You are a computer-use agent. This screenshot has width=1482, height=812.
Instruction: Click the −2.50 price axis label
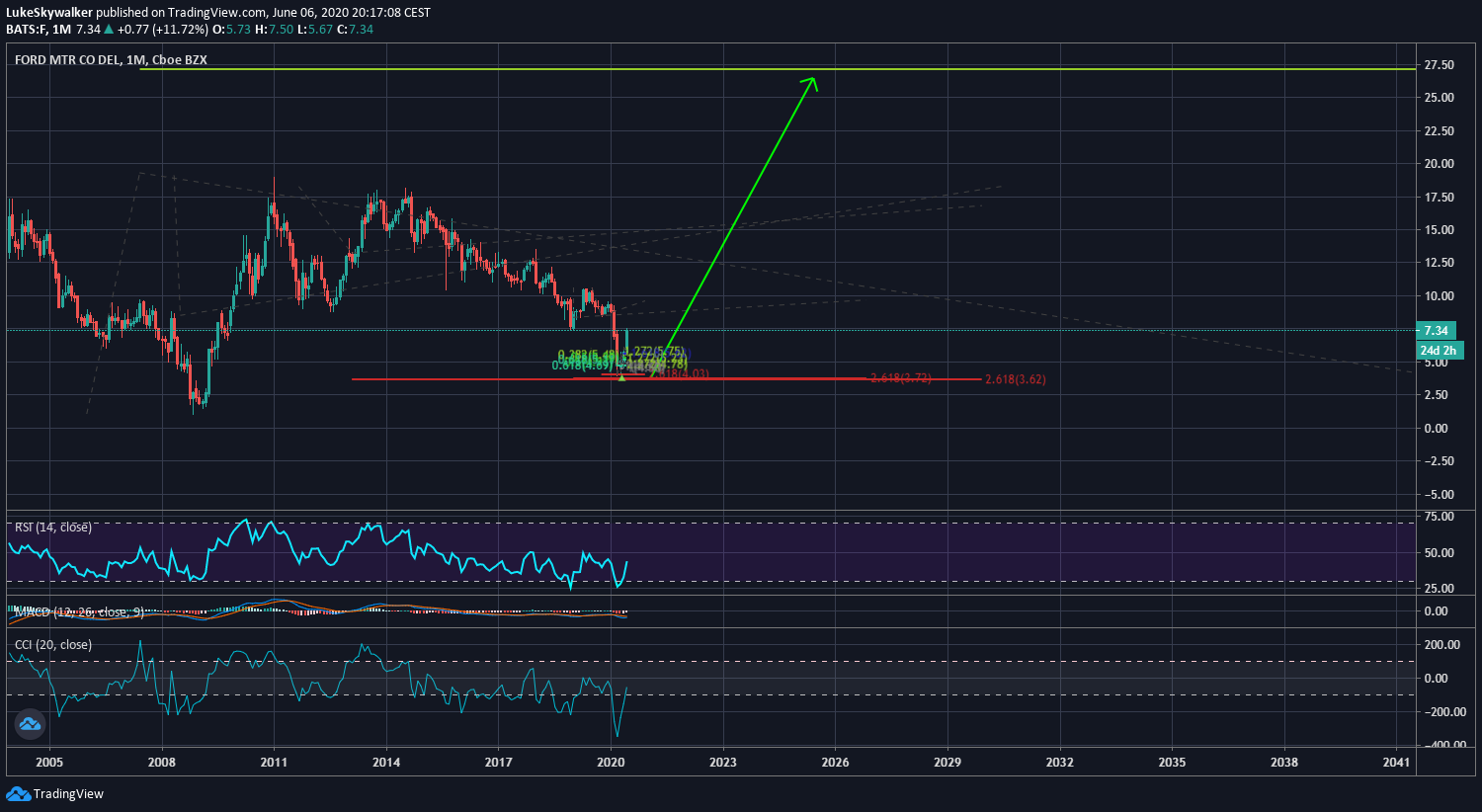pos(1440,461)
